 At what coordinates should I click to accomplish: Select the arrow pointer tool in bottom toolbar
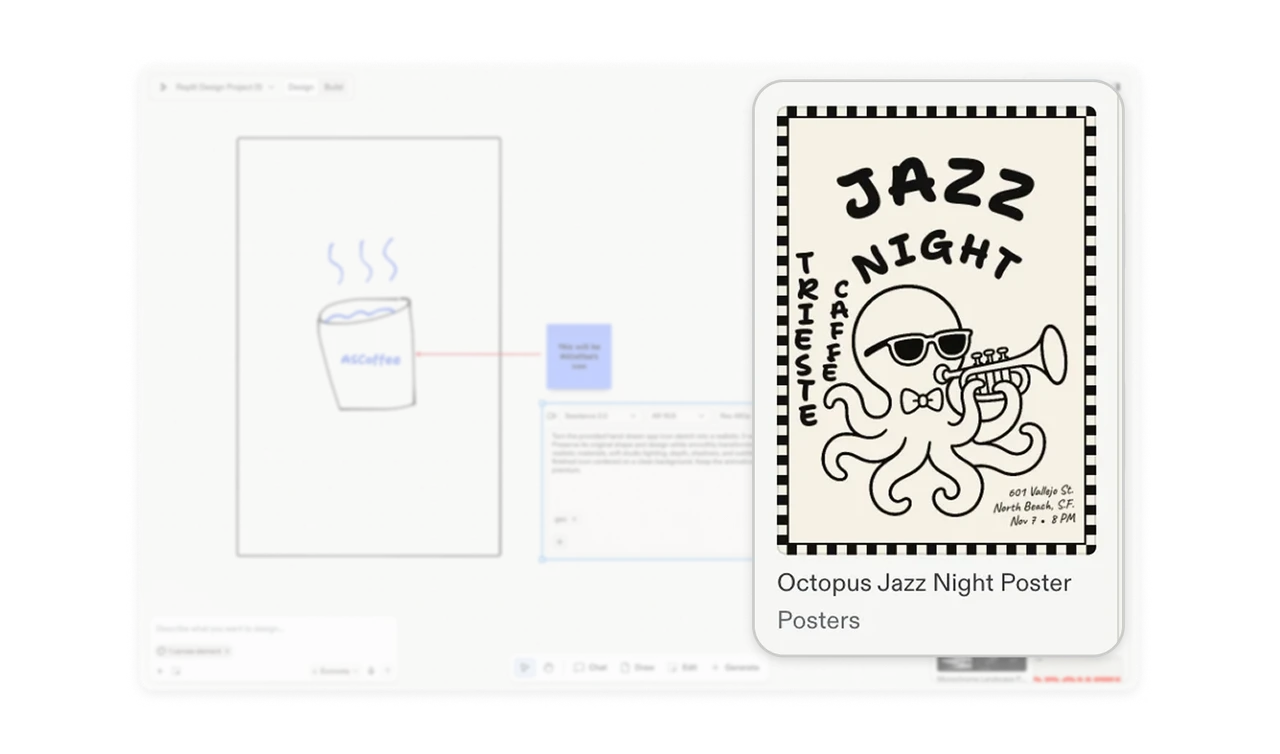pos(524,667)
